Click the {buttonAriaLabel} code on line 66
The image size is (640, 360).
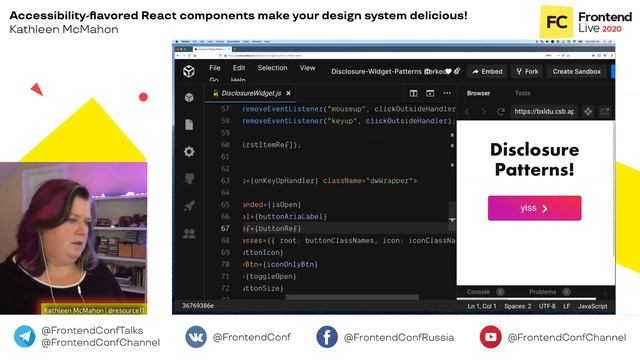(x=291, y=217)
